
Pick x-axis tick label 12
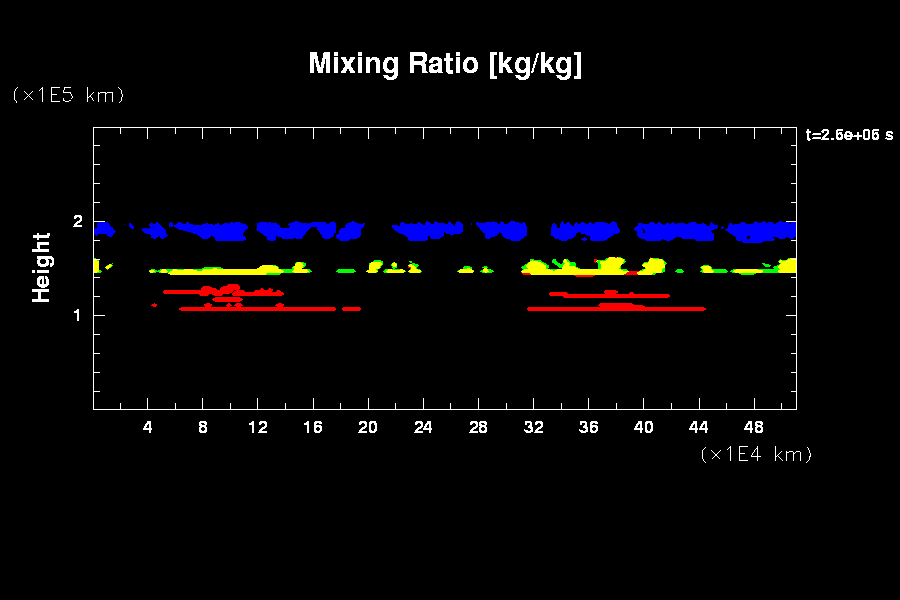pos(258,428)
